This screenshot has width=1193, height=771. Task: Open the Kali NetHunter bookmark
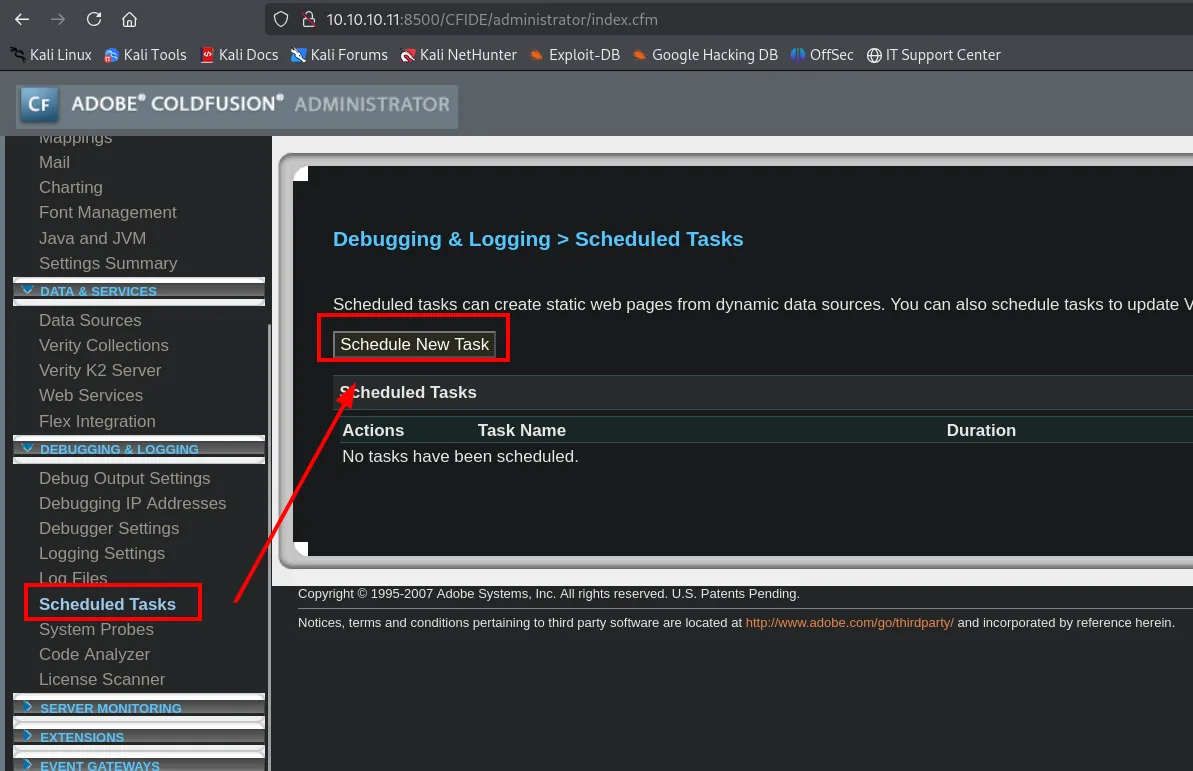coord(459,55)
